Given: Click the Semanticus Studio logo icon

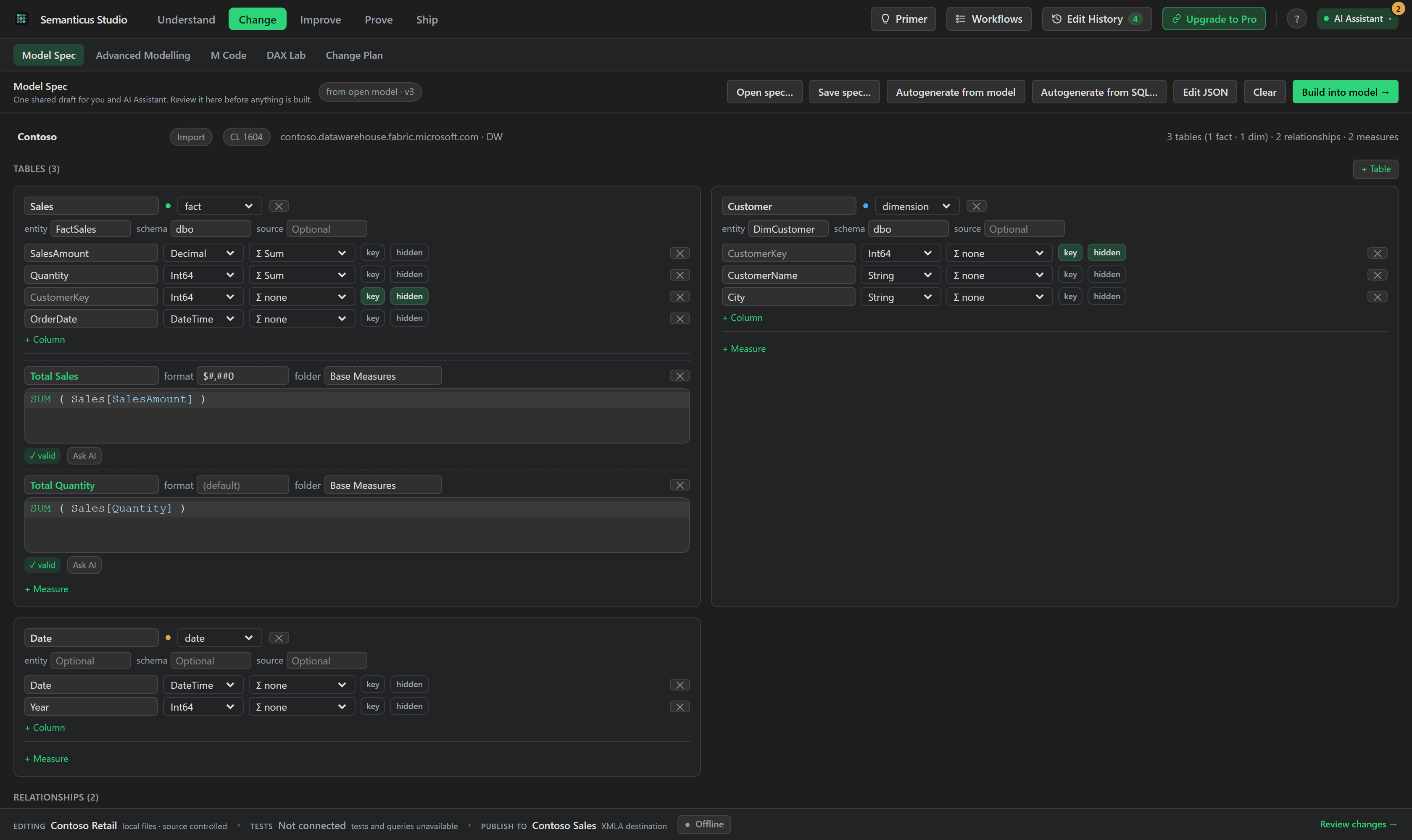Looking at the screenshot, I should click(21, 18).
